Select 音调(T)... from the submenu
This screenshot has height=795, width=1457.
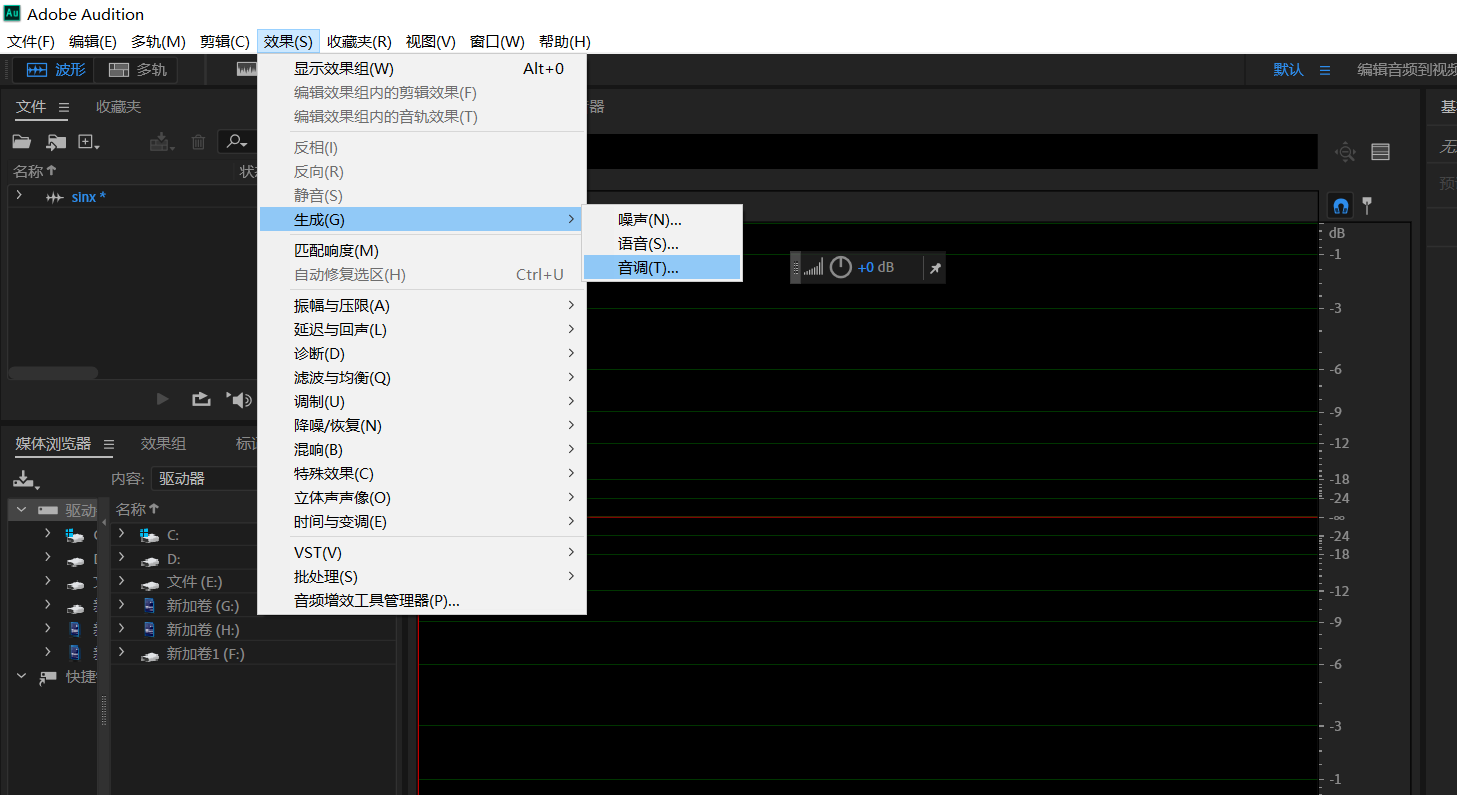click(x=662, y=268)
